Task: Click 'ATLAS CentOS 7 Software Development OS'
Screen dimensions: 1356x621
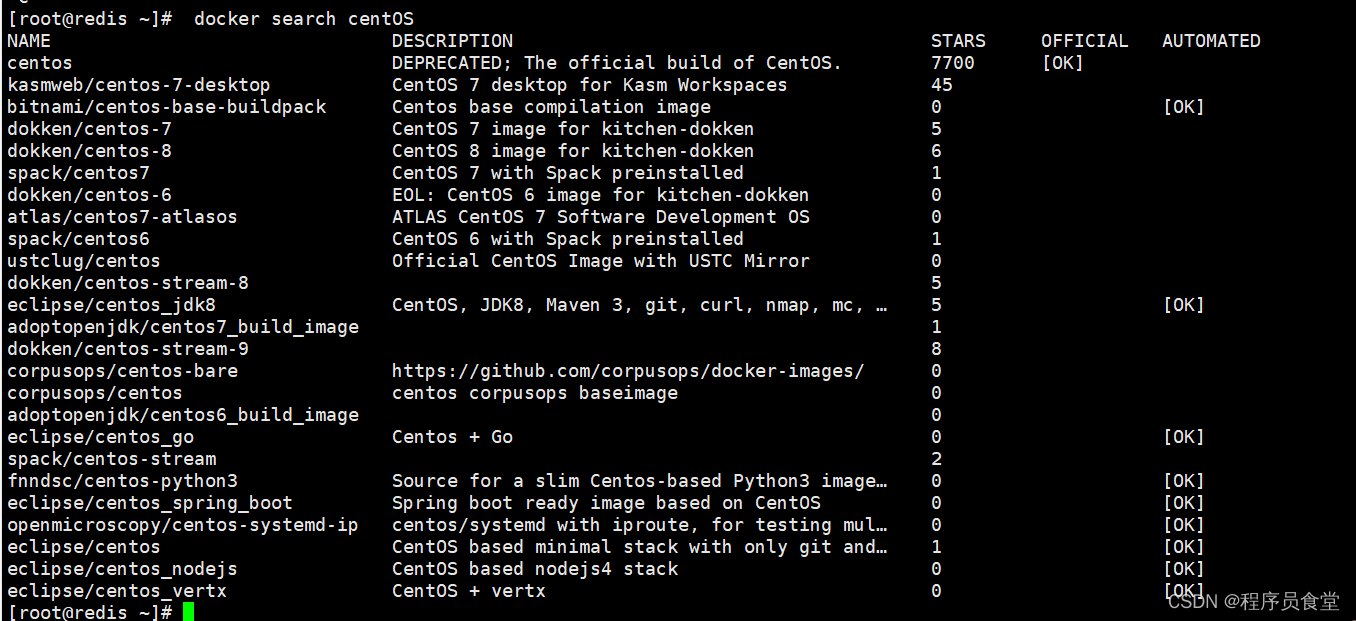Action: point(601,217)
